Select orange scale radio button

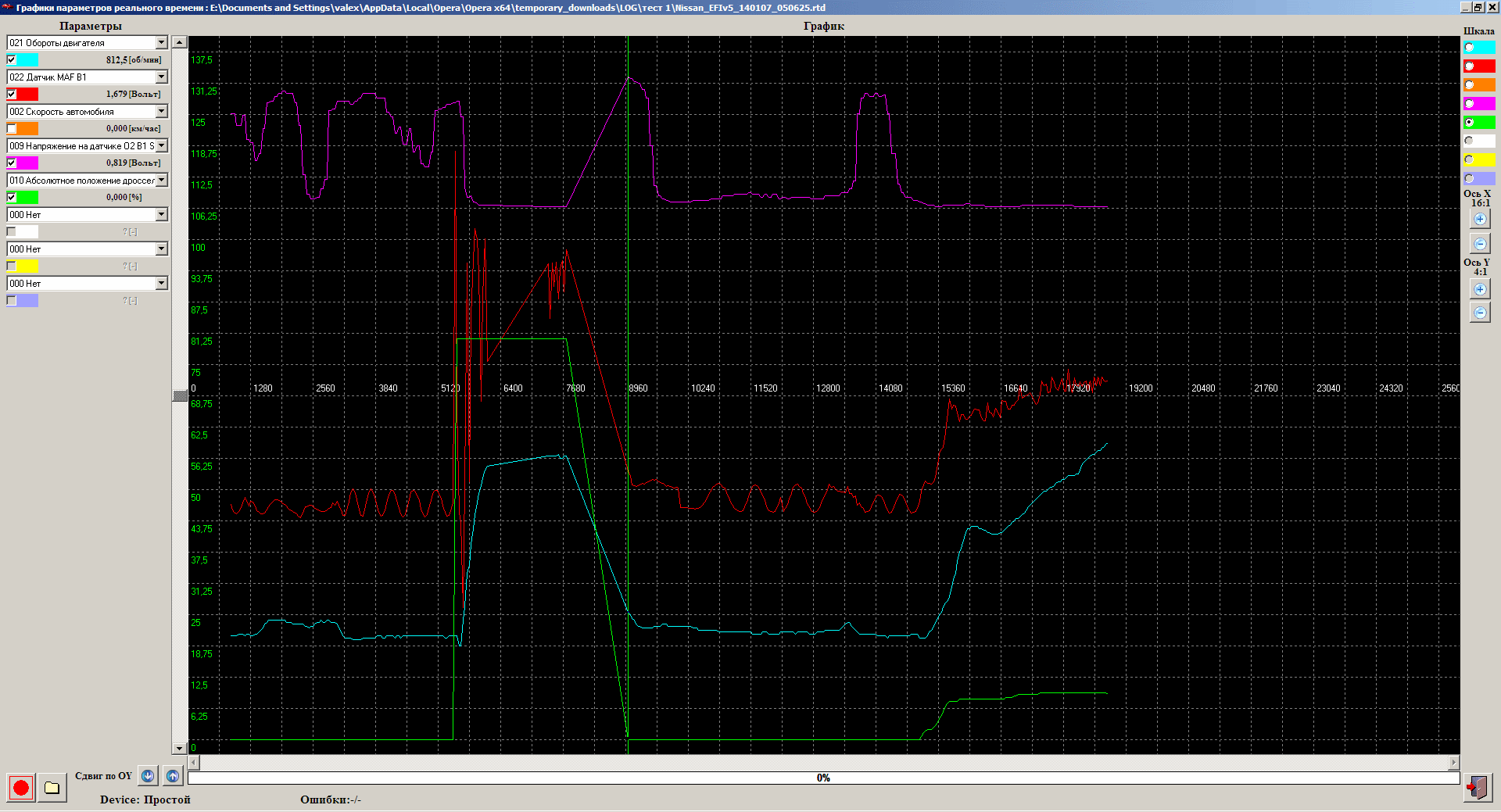(x=1469, y=84)
